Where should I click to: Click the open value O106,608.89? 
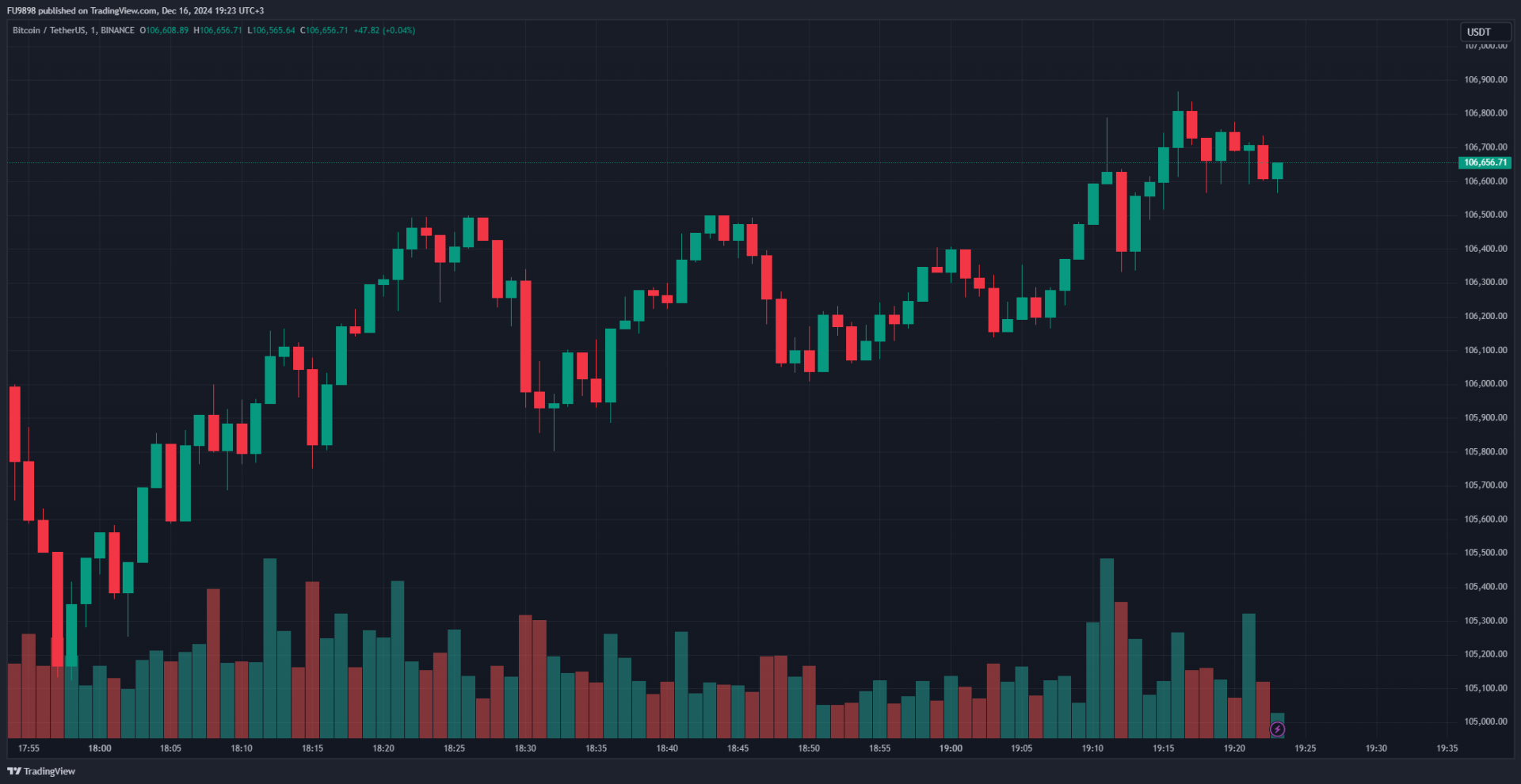coord(164,30)
